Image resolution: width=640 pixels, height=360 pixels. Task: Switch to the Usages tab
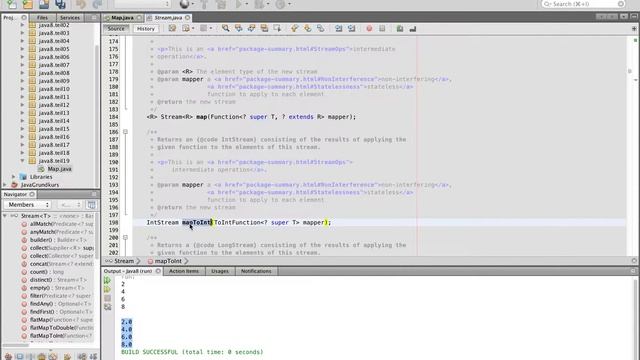[x=220, y=271]
